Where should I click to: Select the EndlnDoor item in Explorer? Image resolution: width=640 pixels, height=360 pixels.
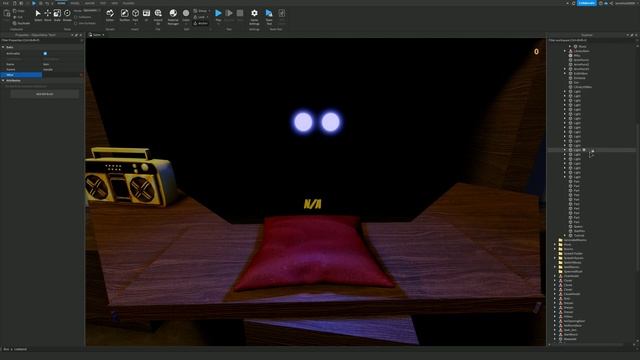click(580, 73)
